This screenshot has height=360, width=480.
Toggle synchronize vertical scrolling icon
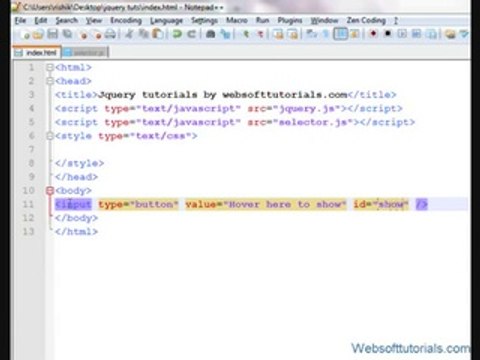(x=278, y=34)
